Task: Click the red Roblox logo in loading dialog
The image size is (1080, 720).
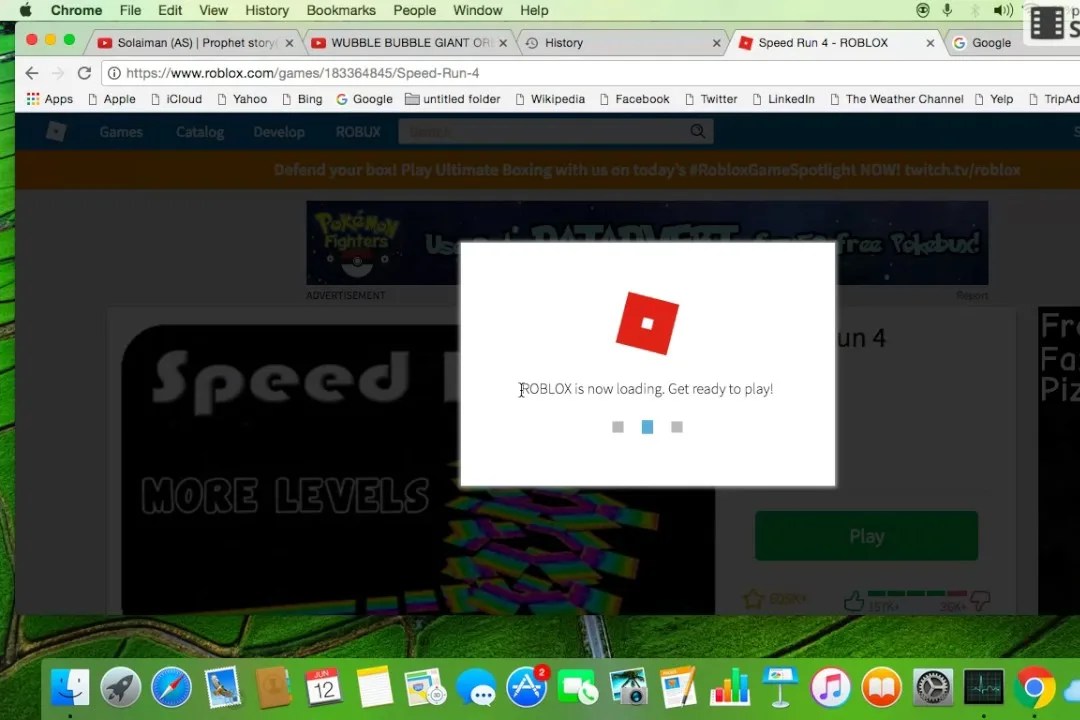Action: click(647, 323)
